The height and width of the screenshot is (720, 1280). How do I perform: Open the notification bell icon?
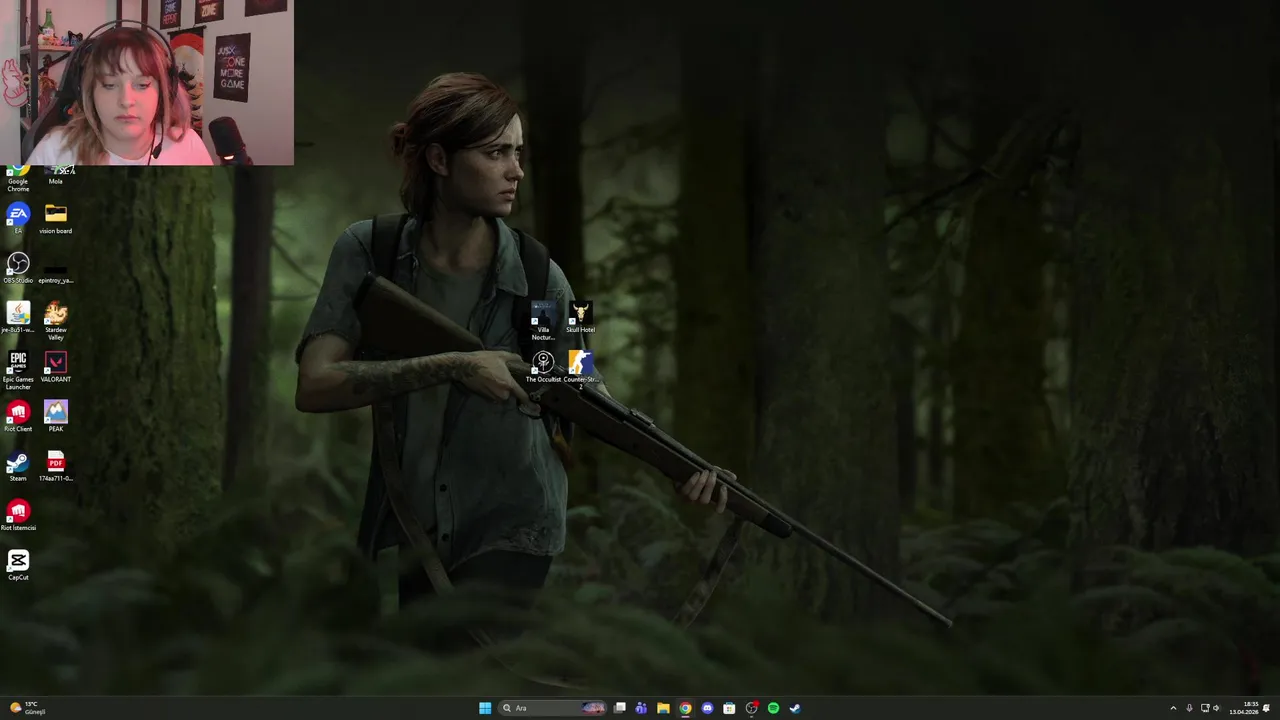pos(1267,708)
